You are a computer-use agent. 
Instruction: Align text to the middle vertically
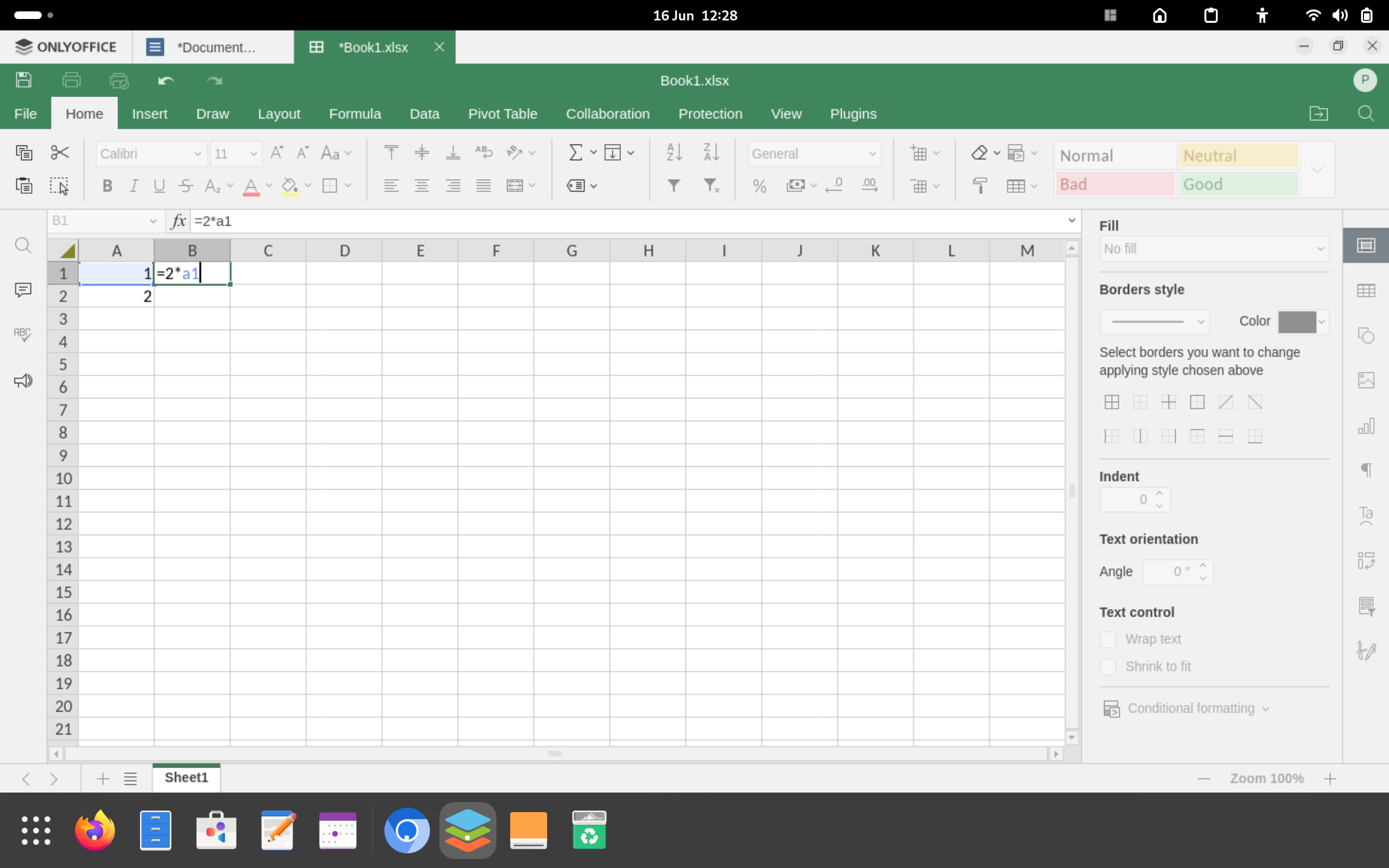coord(422,152)
